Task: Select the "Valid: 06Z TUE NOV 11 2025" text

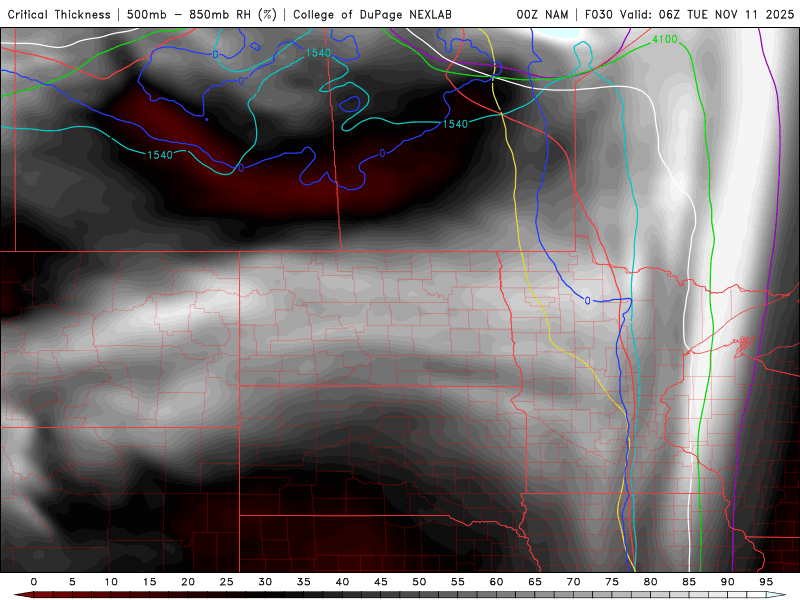Action: click(707, 15)
